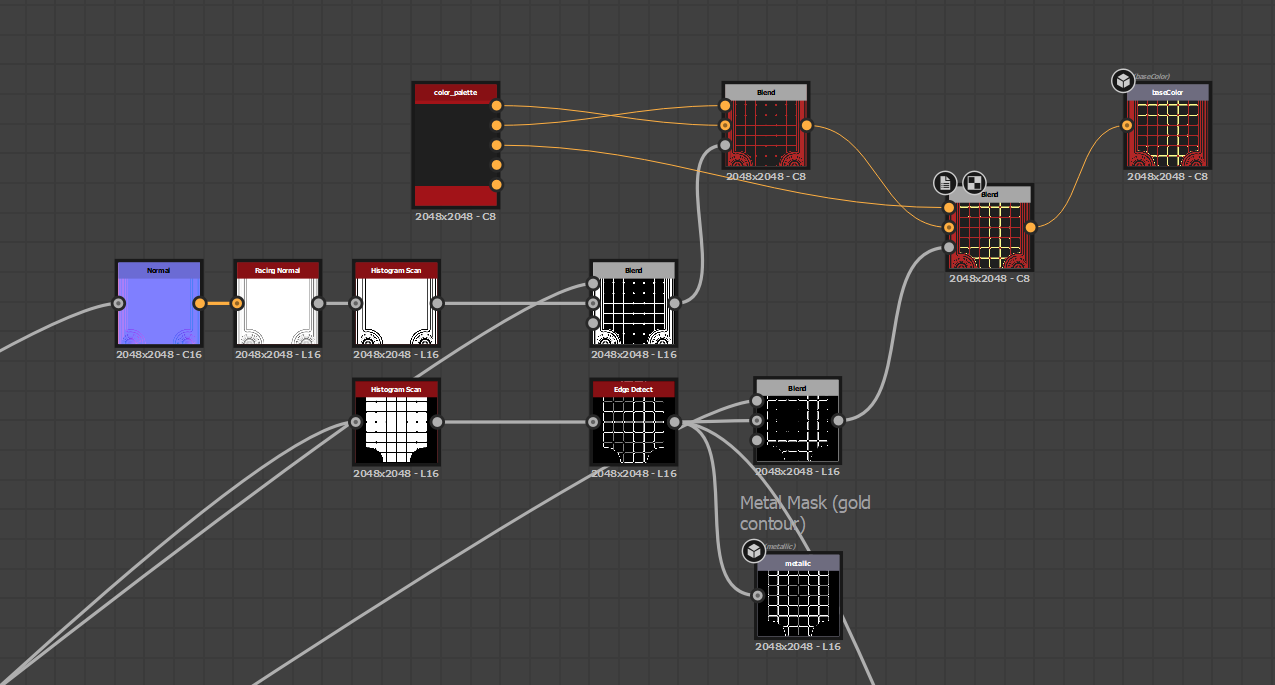Click the metallic node's input connector
1275x685 pixels.
(x=757, y=596)
